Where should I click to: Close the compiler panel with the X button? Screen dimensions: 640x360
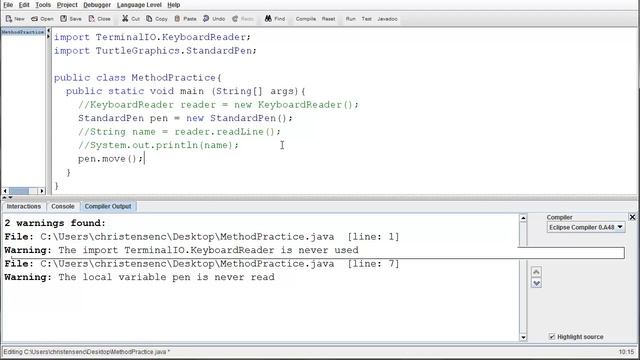[x=632, y=217]
